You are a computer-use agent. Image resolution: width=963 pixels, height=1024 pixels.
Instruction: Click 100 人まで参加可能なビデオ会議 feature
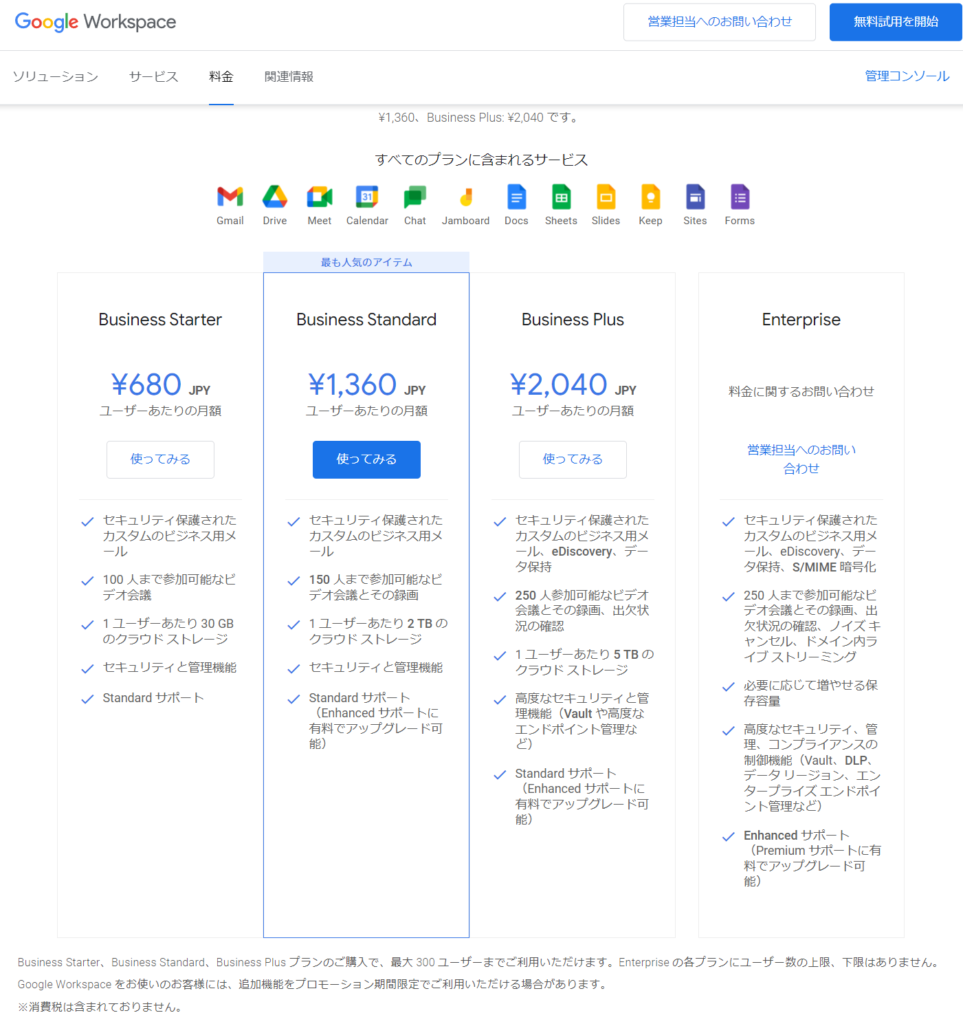169,587
